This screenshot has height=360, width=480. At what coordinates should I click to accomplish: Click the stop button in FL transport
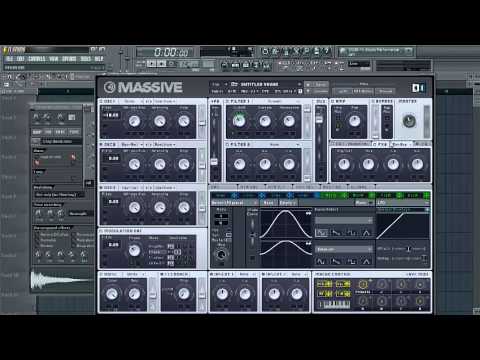162,63
